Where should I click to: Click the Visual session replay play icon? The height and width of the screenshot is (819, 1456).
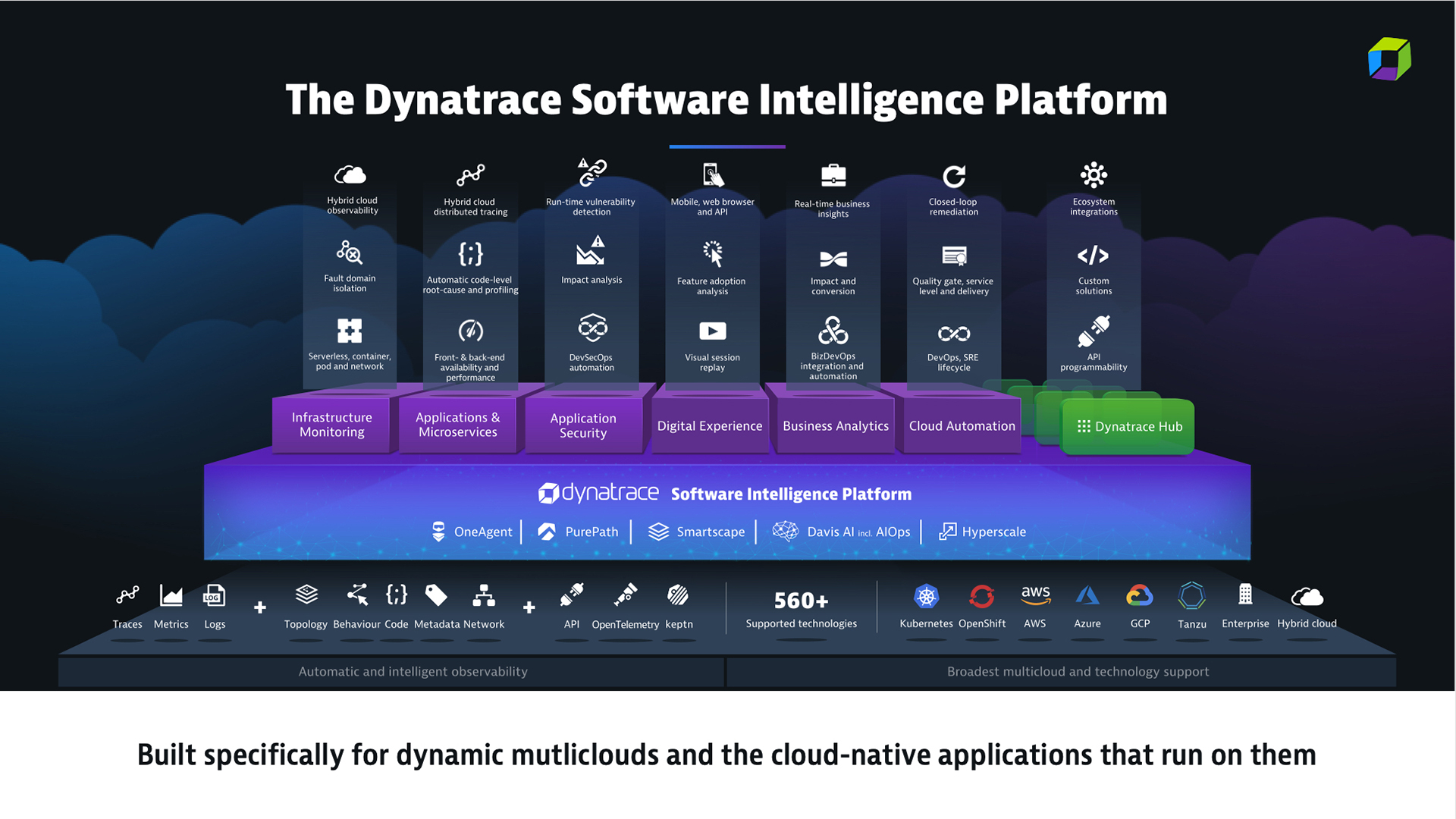click(x=712, y=331)
